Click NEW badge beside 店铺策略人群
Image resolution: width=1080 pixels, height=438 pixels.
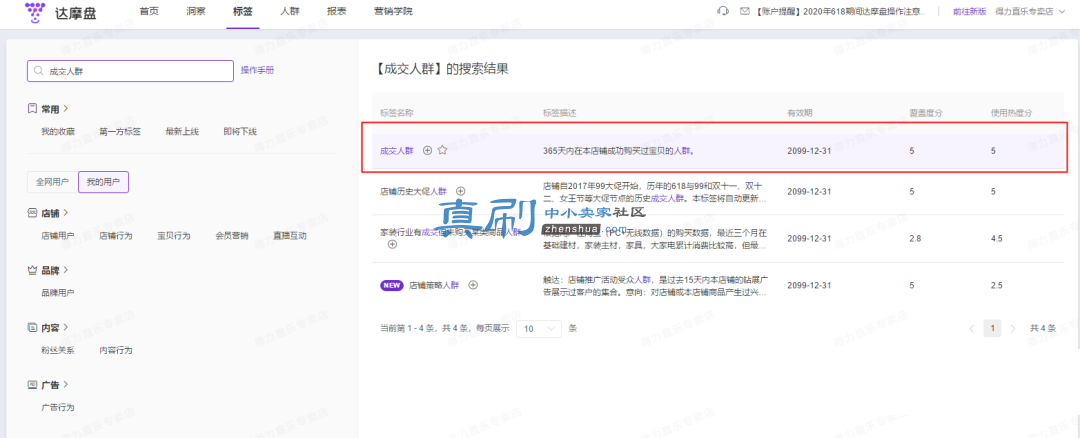[x=391, y=285]
